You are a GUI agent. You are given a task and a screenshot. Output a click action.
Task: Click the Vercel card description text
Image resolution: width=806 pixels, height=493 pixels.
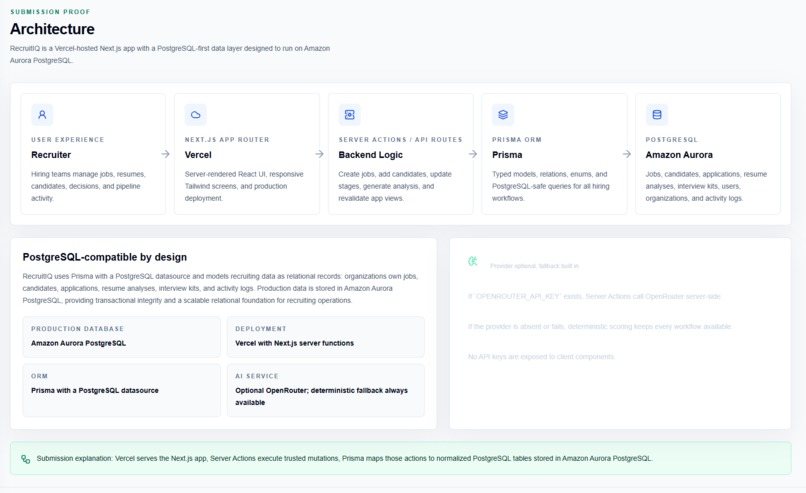pos(244,186)
